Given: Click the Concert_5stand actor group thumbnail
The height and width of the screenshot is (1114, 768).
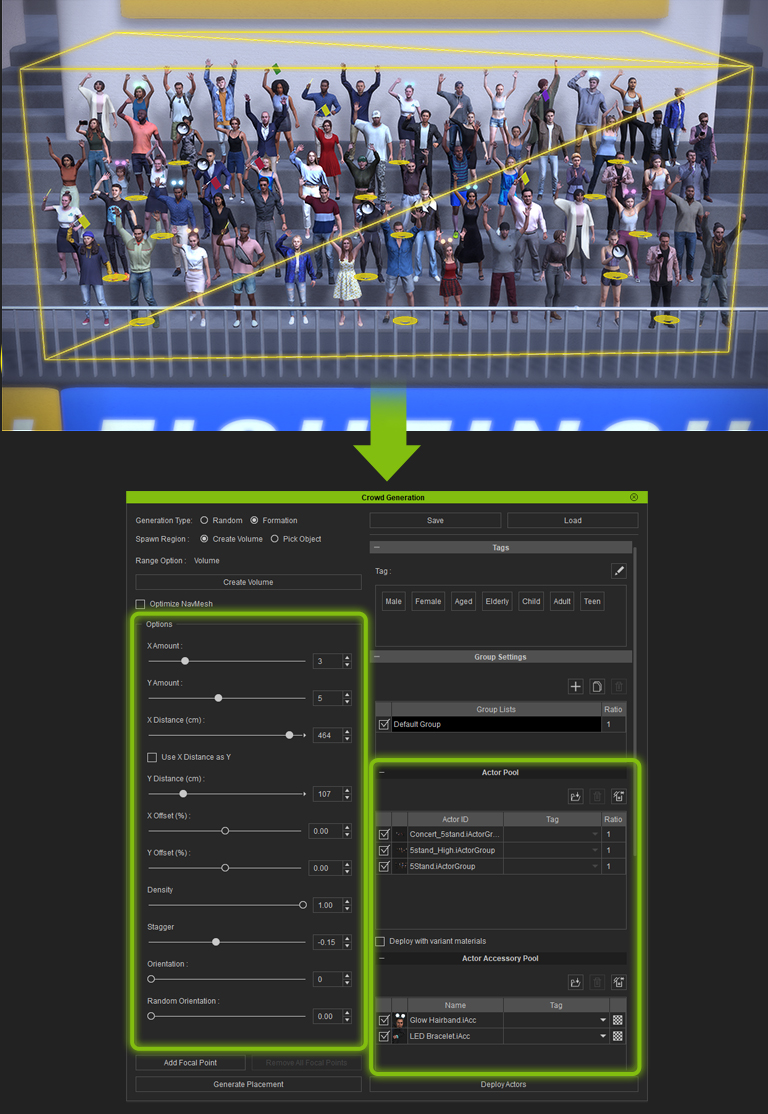Looking at the screenshot, I should [400, 833].
